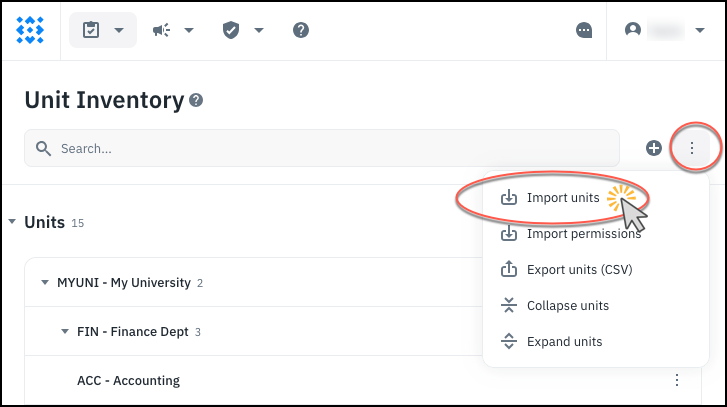Choose Collapse units in the menu
Screen dimensions: 727x407
[567, 305]
